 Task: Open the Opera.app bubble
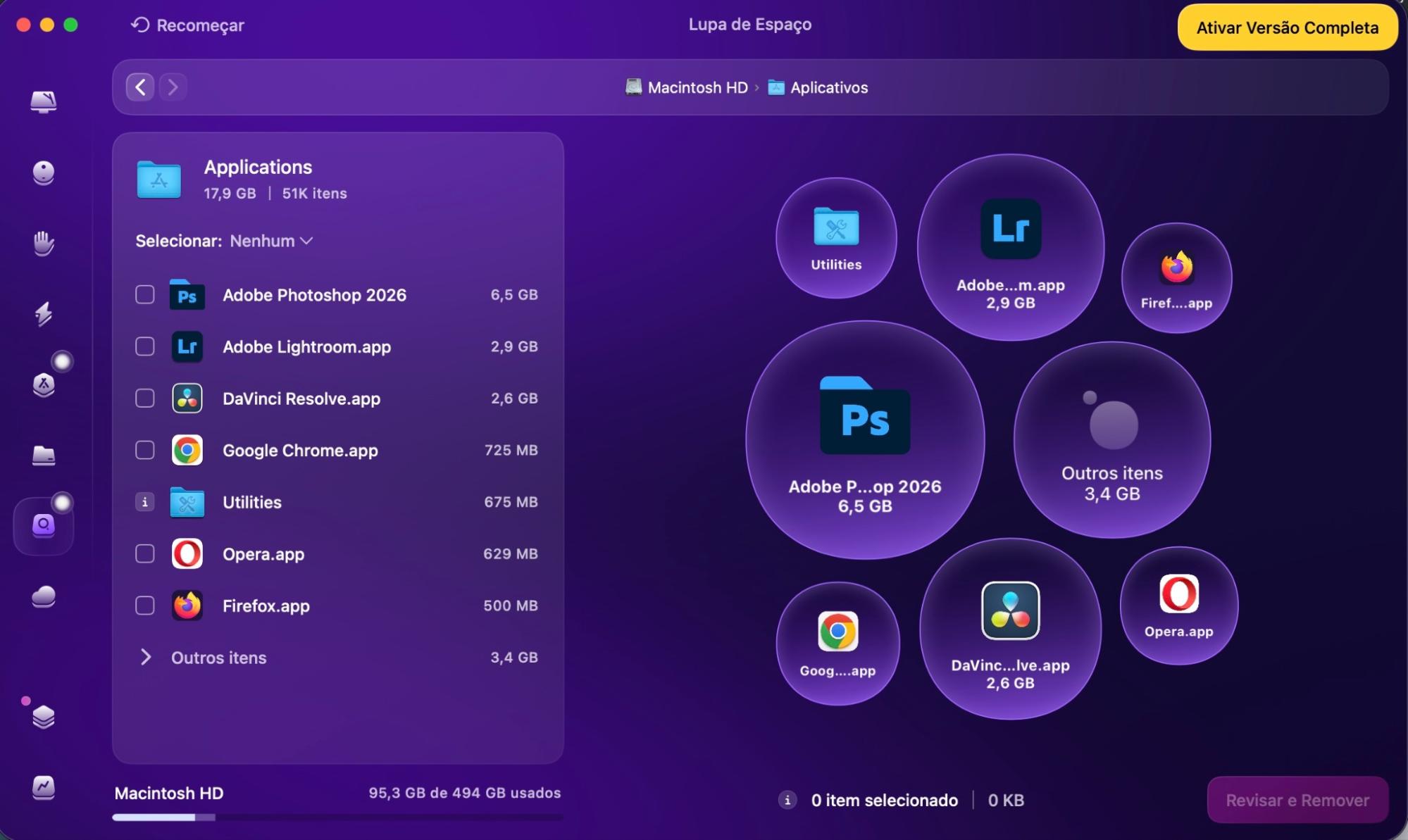pos(1178,606)
